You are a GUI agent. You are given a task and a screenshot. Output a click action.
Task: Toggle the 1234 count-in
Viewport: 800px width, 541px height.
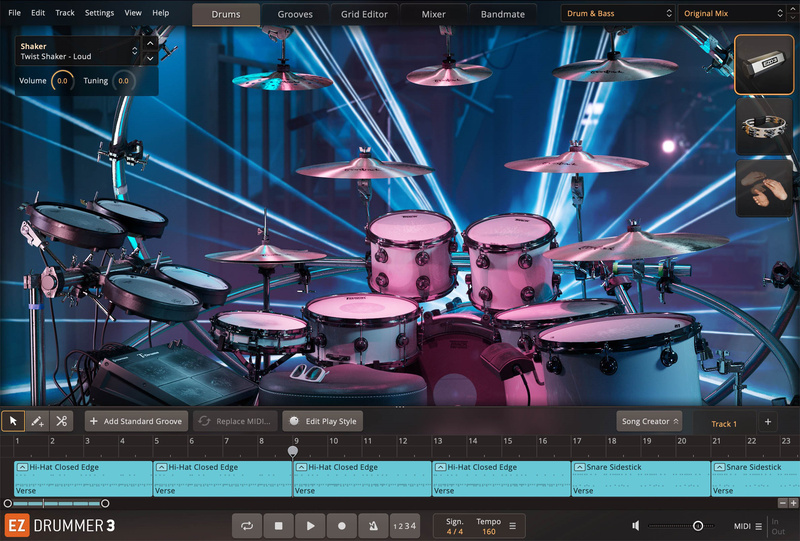pos(405,526)
